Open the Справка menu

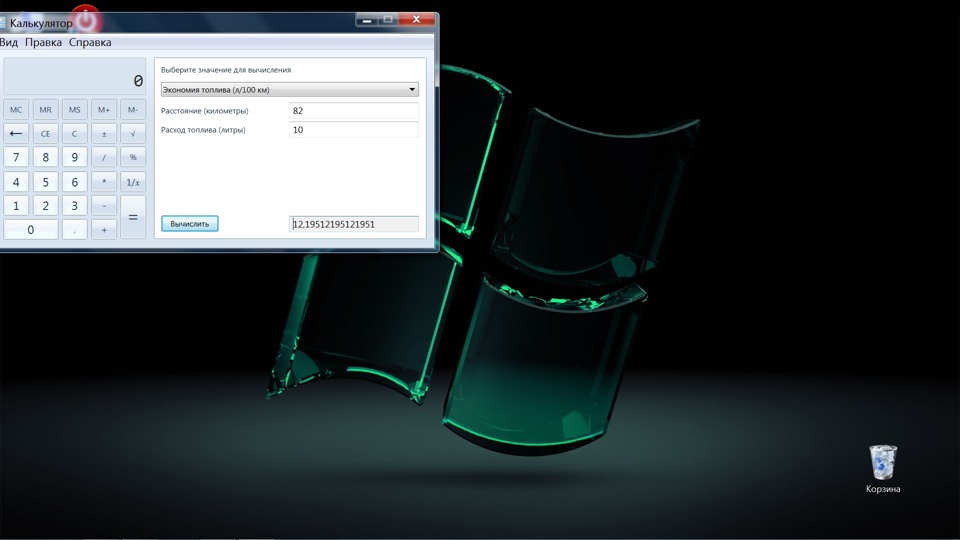pyautogui.click(x=90, y=42)
